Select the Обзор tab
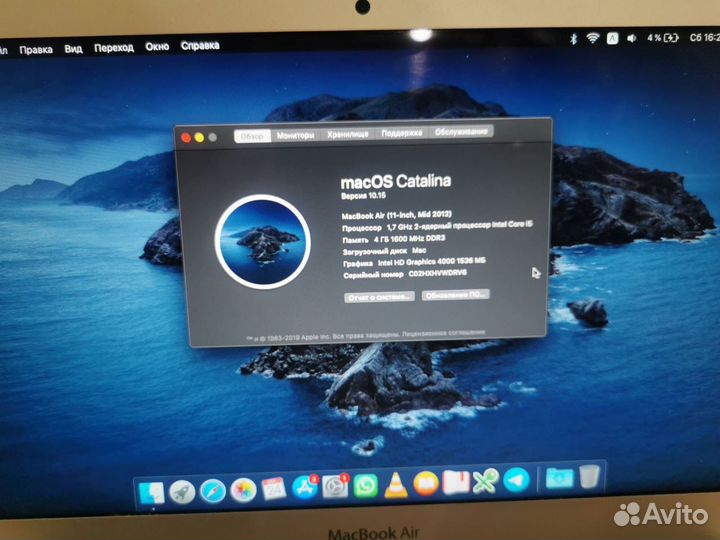This screenshot has width=720, height=540. tap(252, 136)
